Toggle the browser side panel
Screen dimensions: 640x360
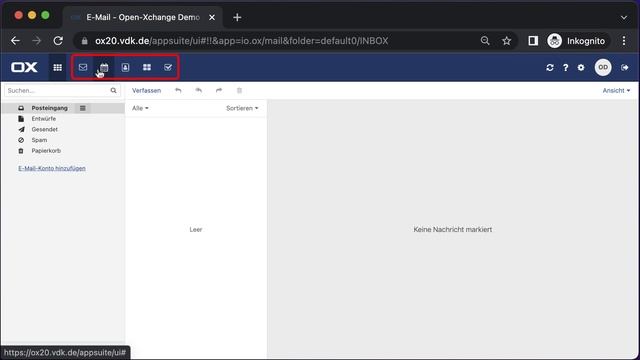tap(533, 41)
